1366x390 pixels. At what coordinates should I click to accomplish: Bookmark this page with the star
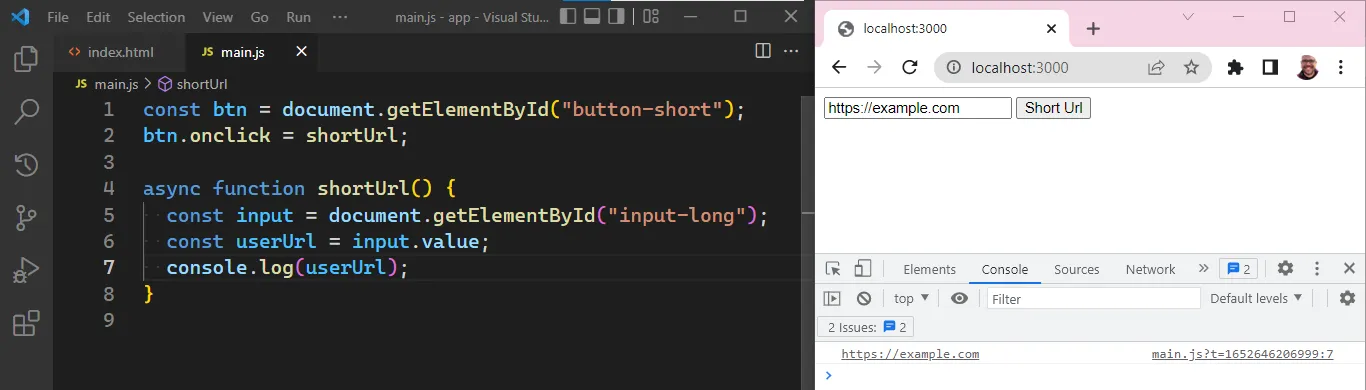coord(1191,68)
